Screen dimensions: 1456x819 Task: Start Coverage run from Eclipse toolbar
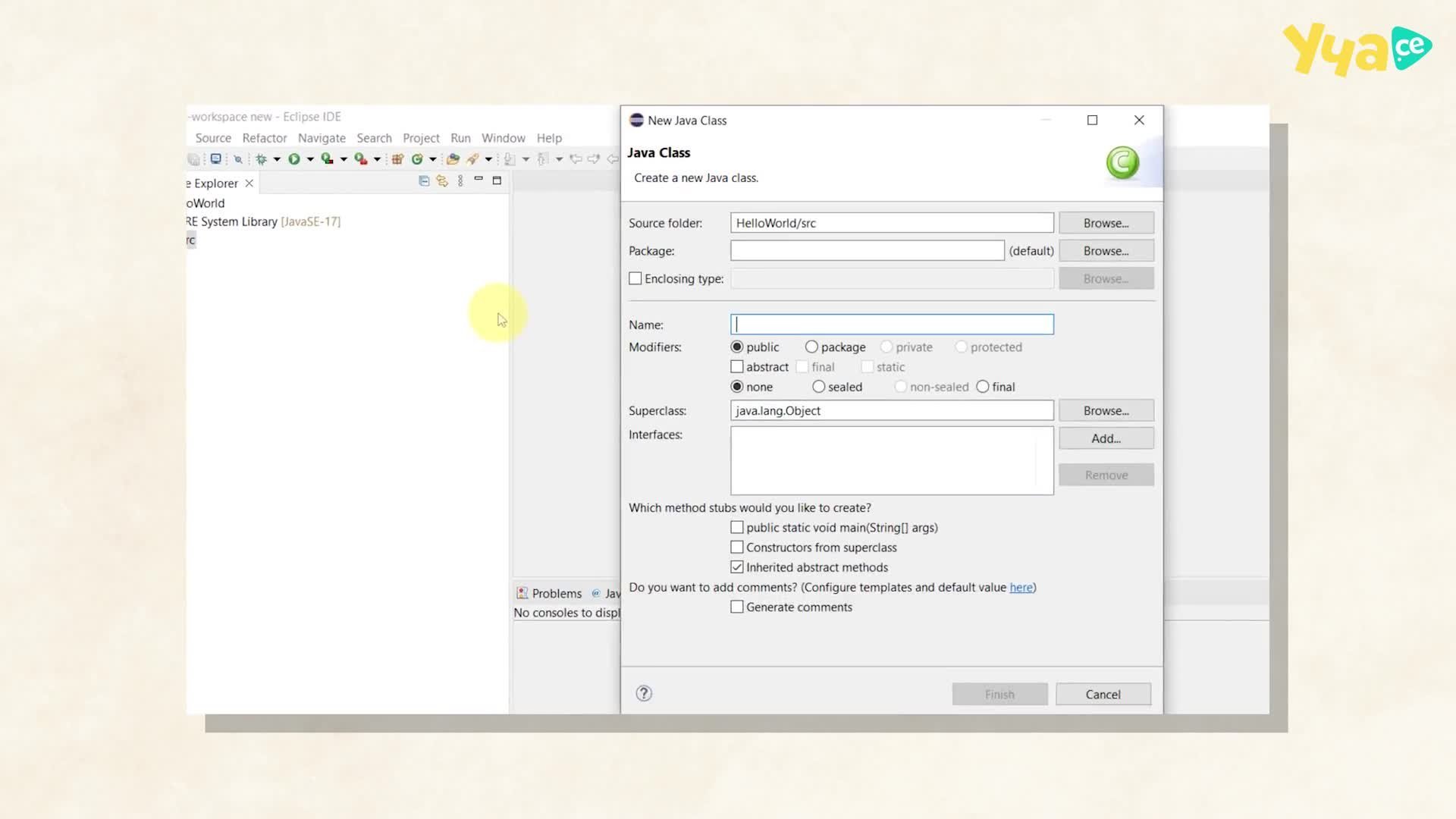[x=328, y=158]
